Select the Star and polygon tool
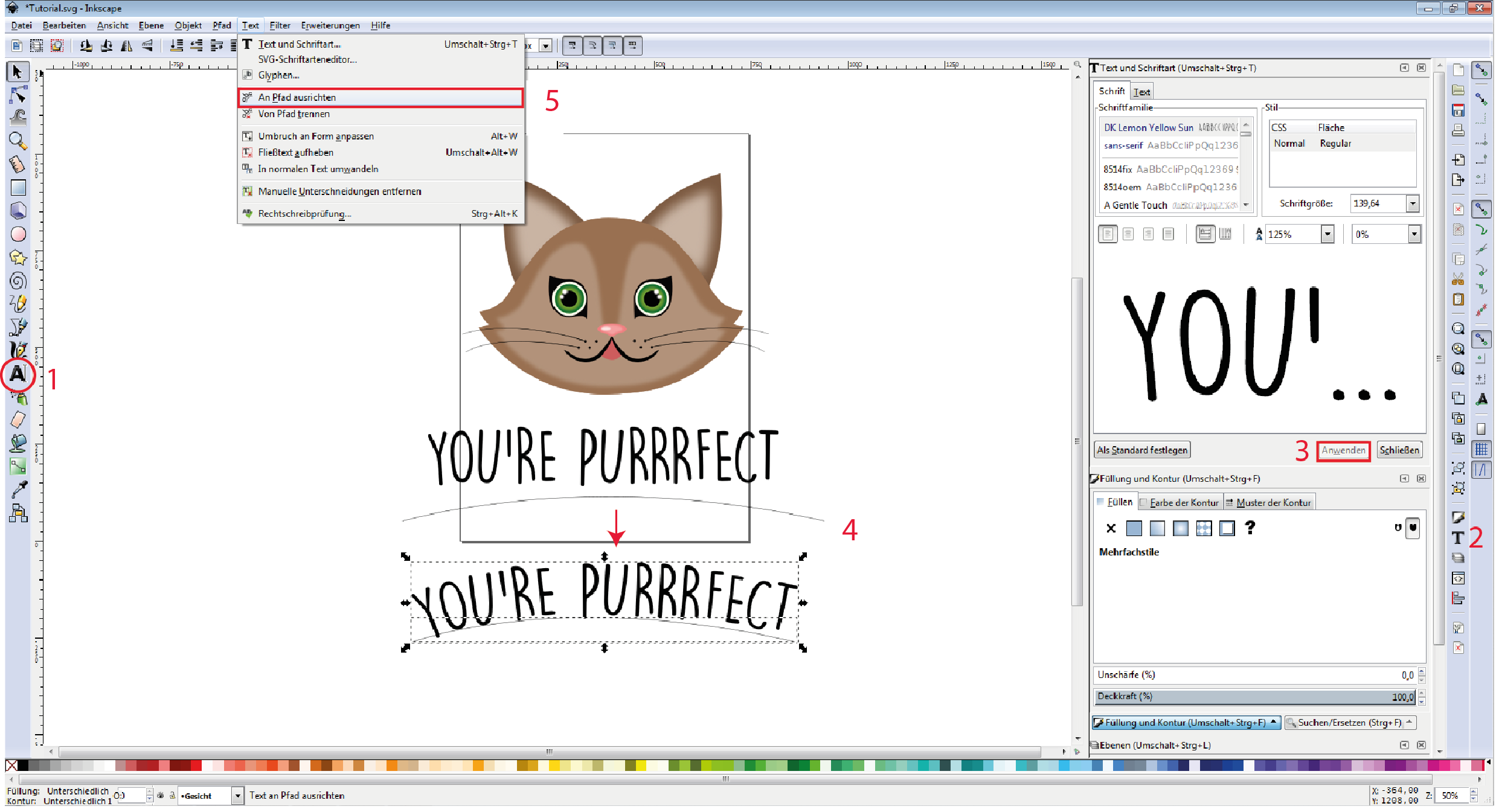Screen dimensions: 1499x812 18,258
